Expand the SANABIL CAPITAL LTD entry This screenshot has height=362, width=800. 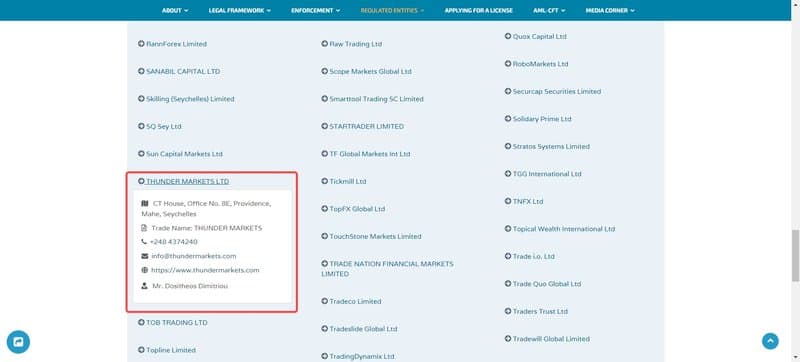coord(179,71)
